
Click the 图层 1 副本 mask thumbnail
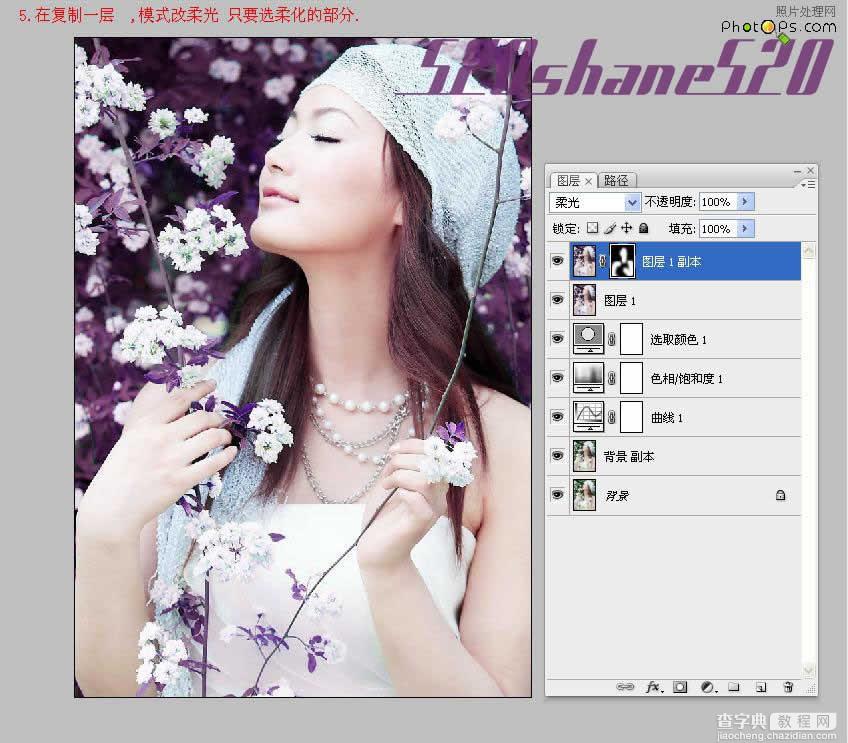(x=625, y=261)
